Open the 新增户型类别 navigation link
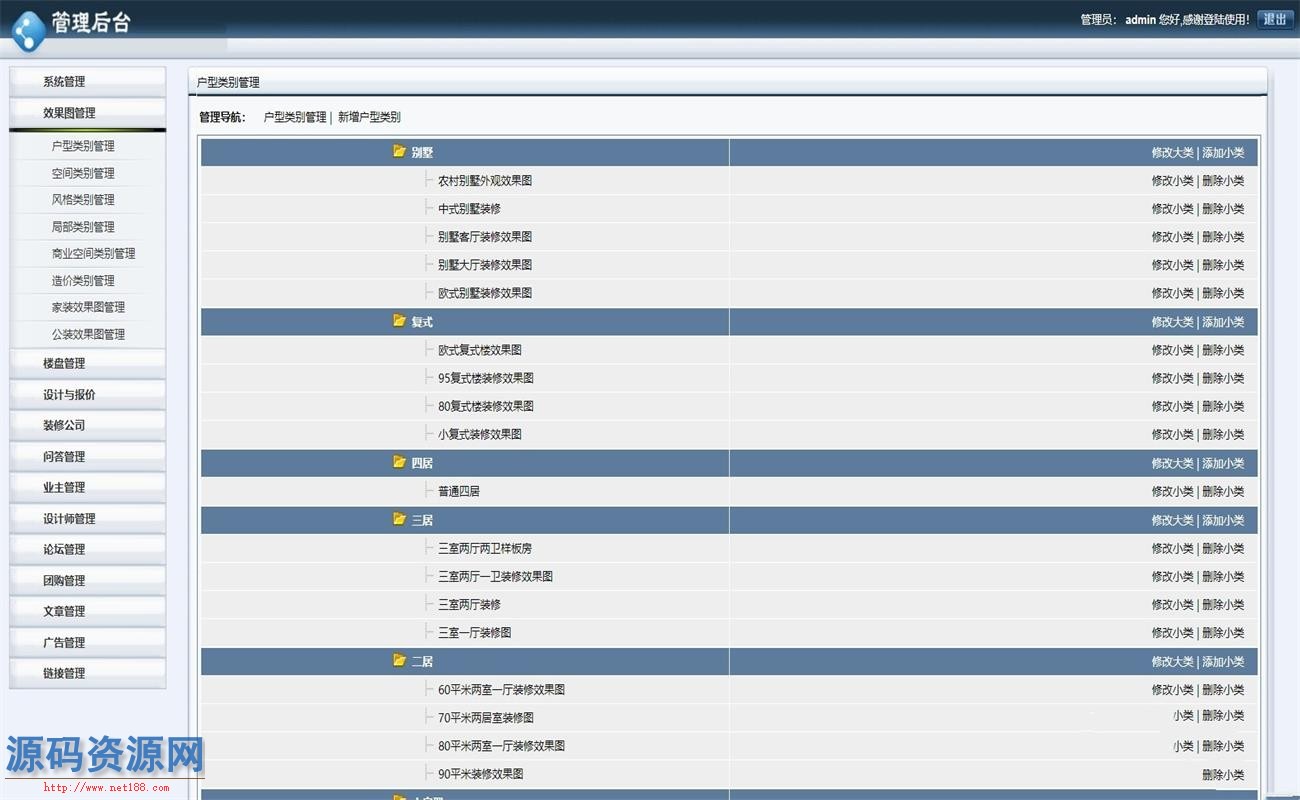 coord(369,117)
